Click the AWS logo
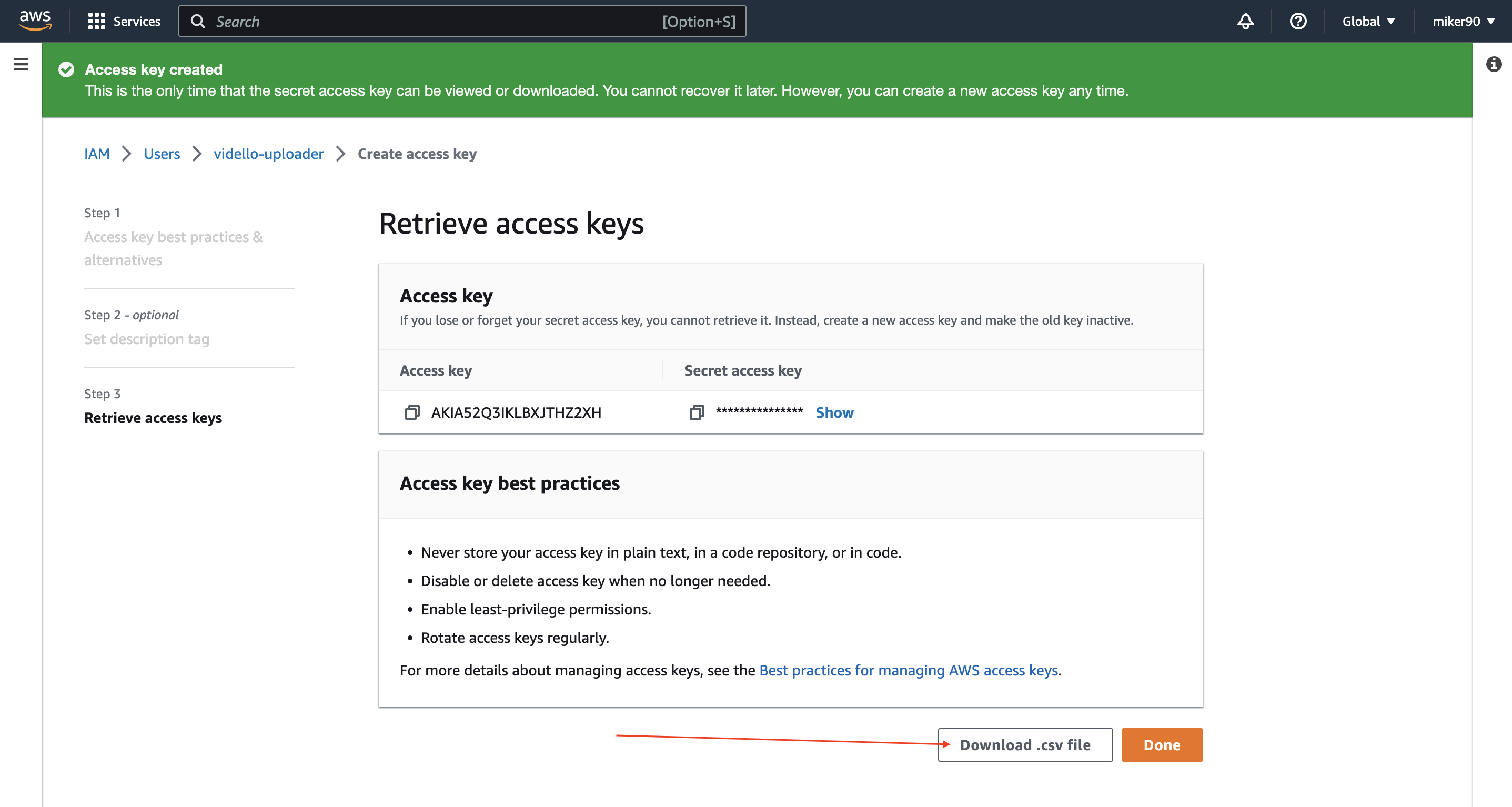This screenshot has height=807, width=1512. point(35,20)
